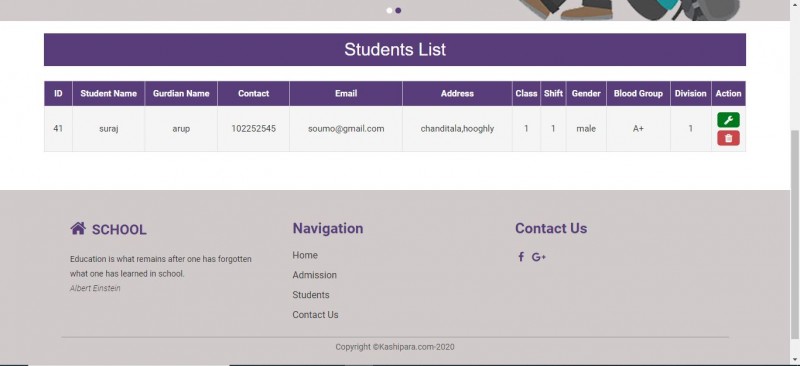Delete student suraj with the red trash button
The width and height of the screenshot is (800, 366).
point(728,138)
